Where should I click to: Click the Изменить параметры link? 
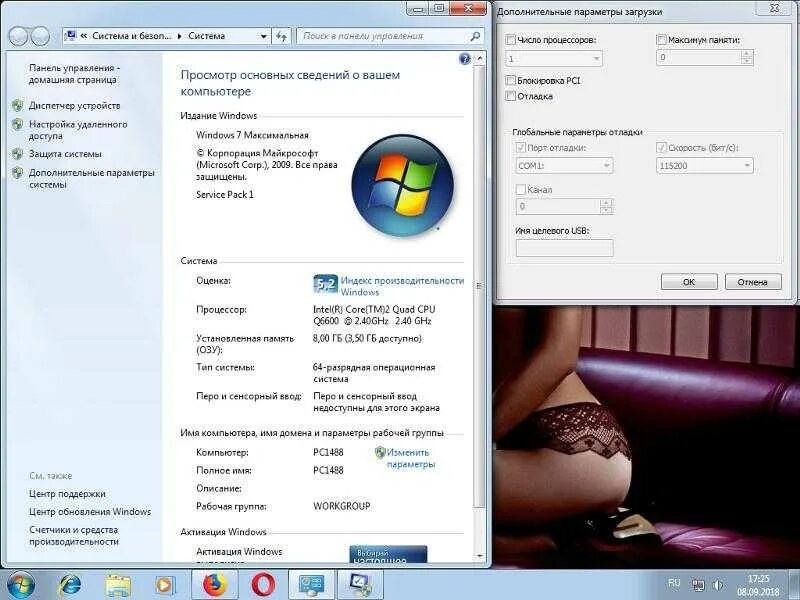tap(410, 458)
